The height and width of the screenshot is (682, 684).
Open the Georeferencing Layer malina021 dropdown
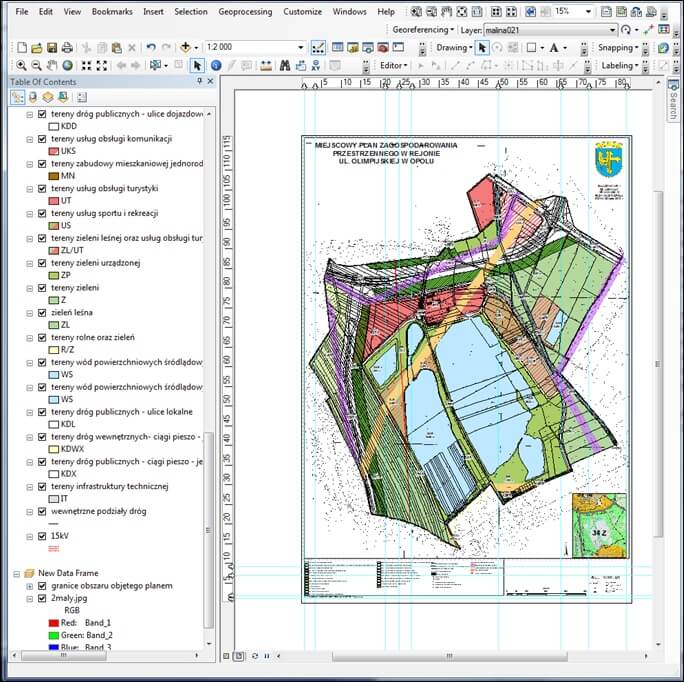coord(612,30)
